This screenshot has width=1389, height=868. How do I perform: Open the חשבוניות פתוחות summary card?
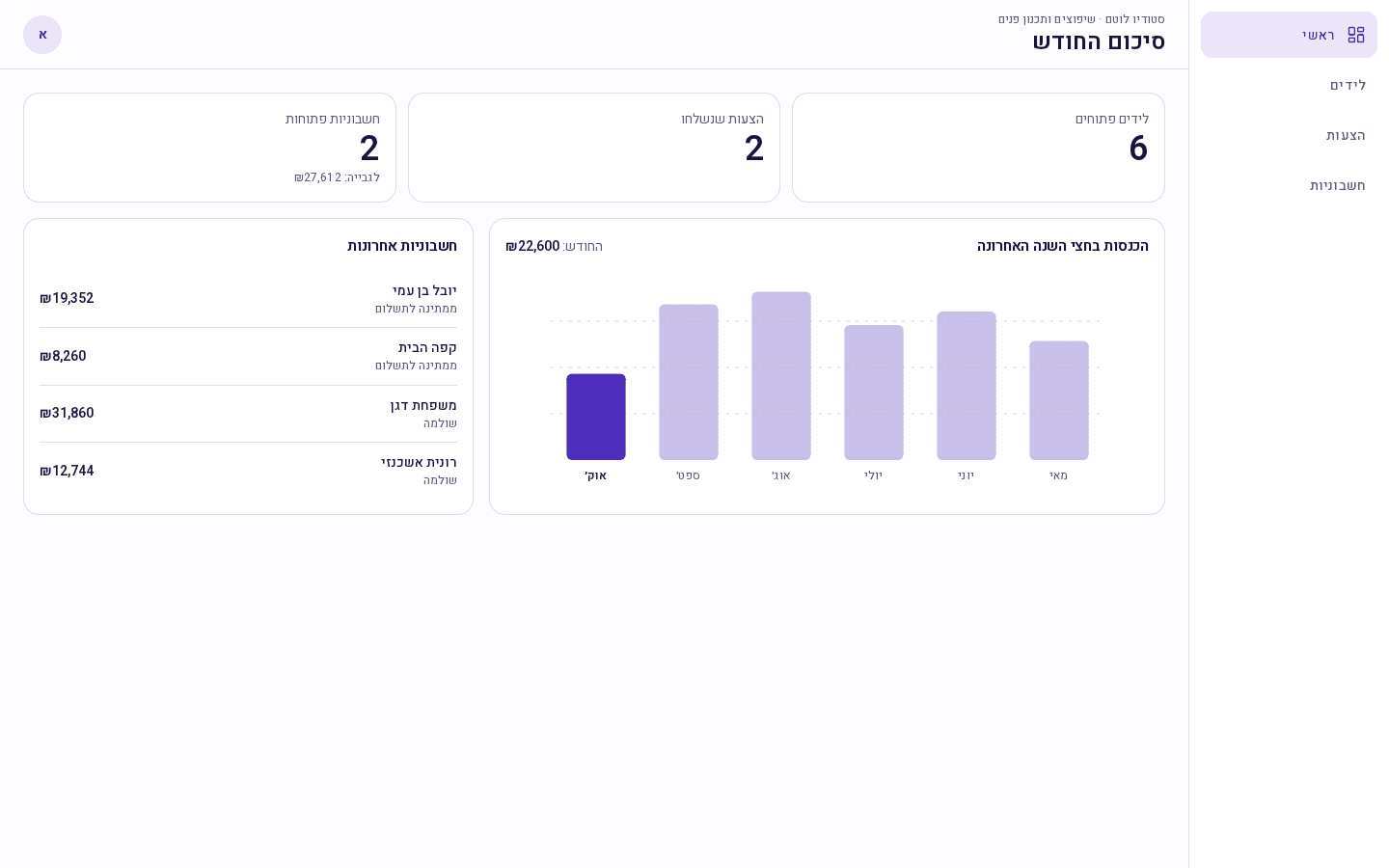click(209, 148)
